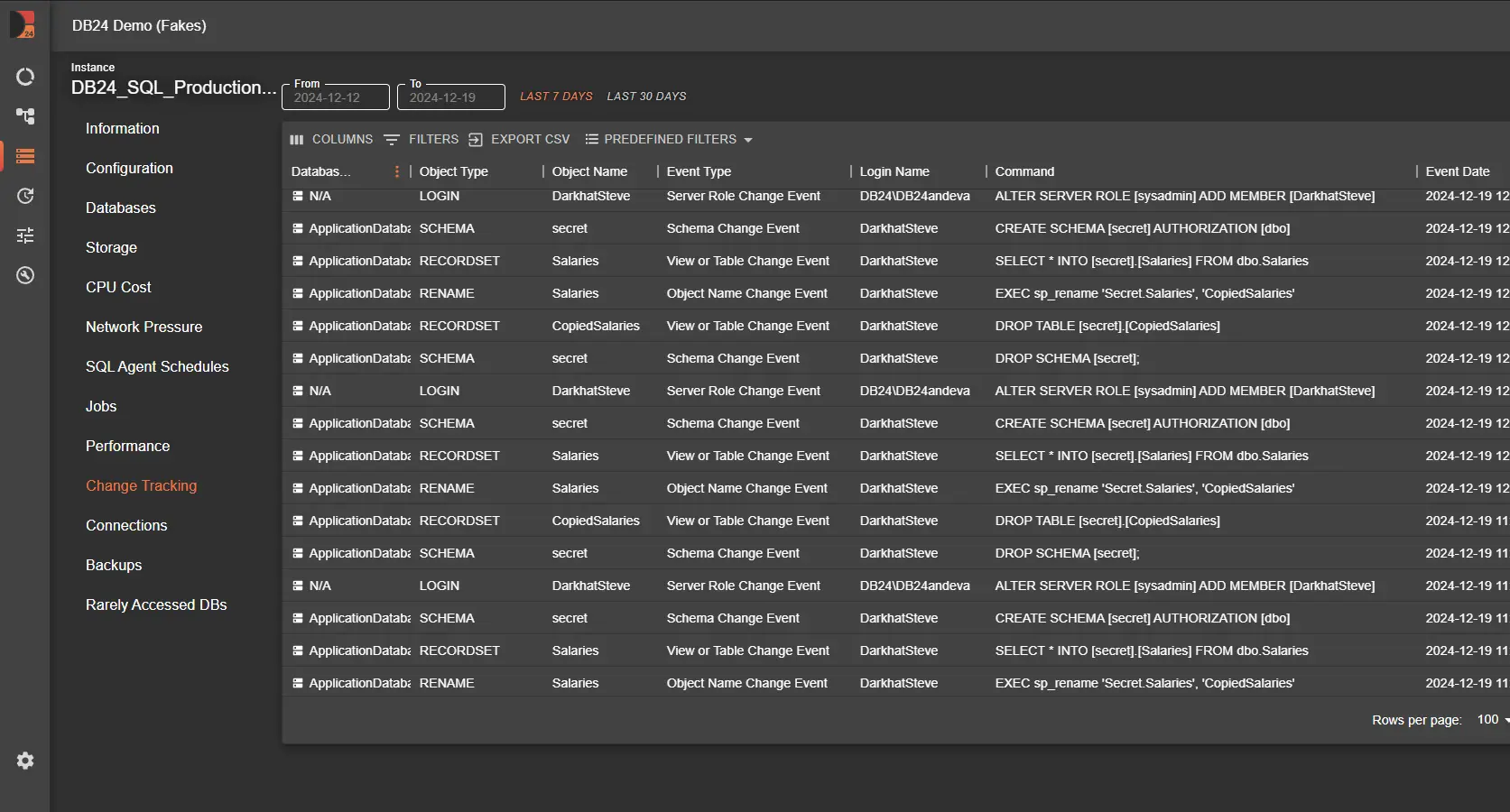Open the Filters panel
The width and height of the screenshot is (1510, 812).
(x=422, y=140)
